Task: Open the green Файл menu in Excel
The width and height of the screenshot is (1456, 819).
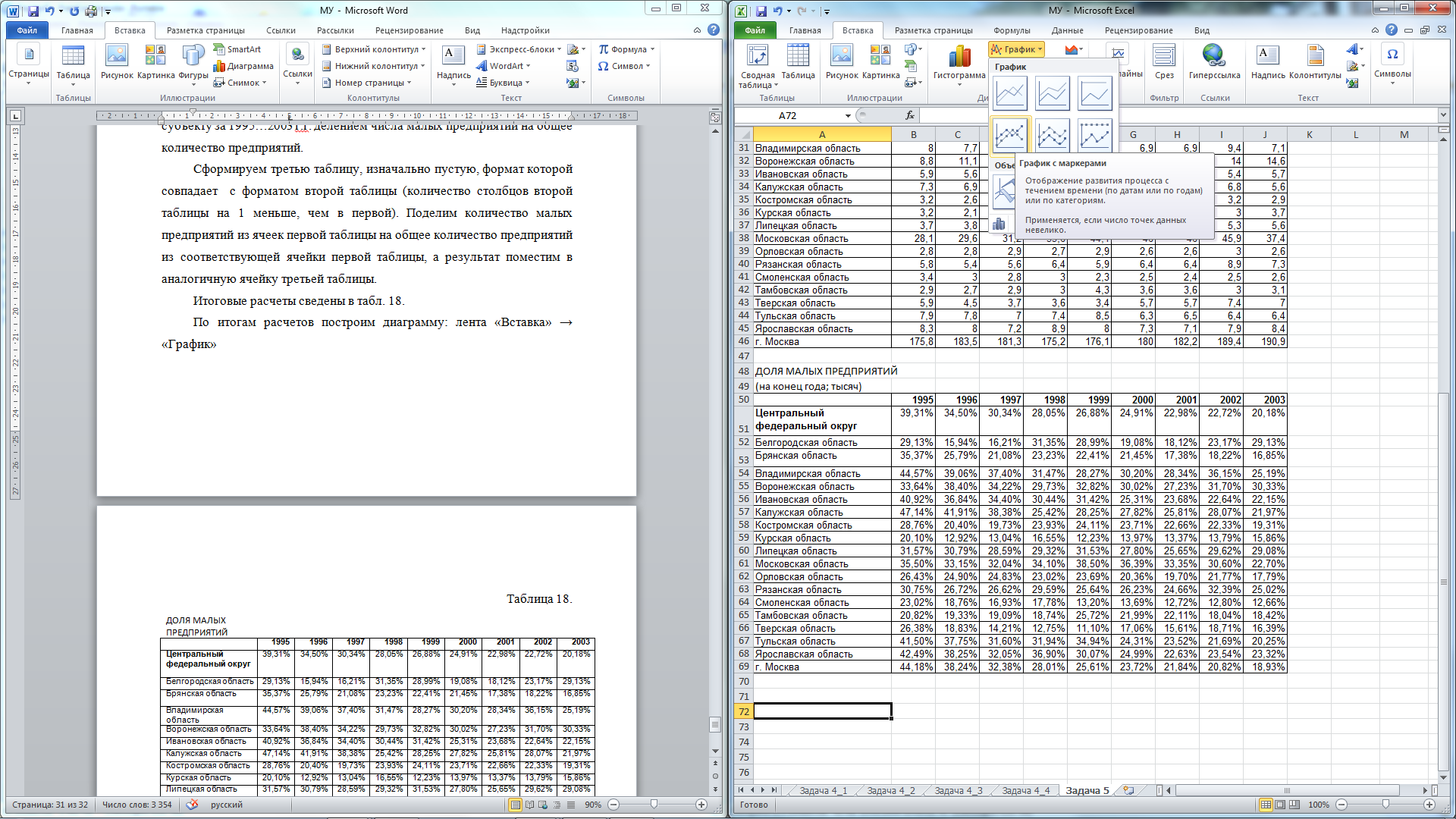Action: click(x=755, y=30)
